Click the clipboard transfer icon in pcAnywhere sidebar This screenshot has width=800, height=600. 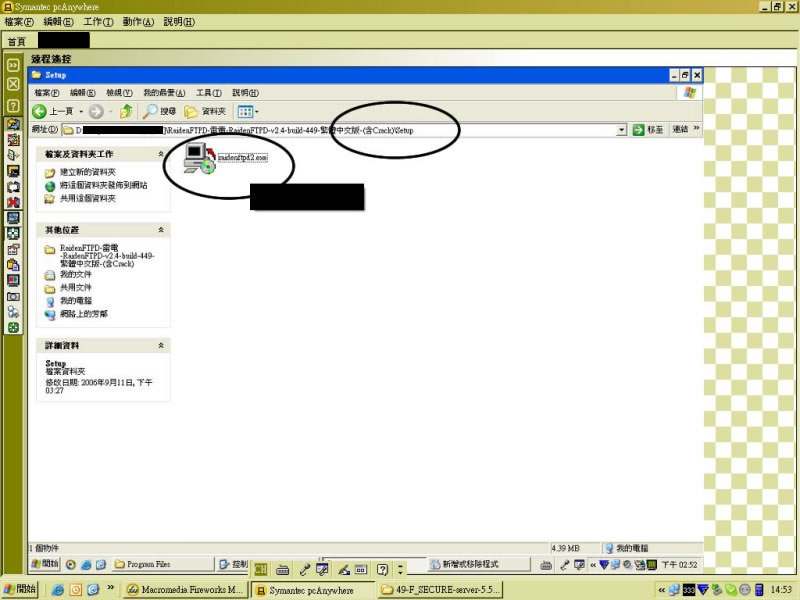[x=13, y=265]
